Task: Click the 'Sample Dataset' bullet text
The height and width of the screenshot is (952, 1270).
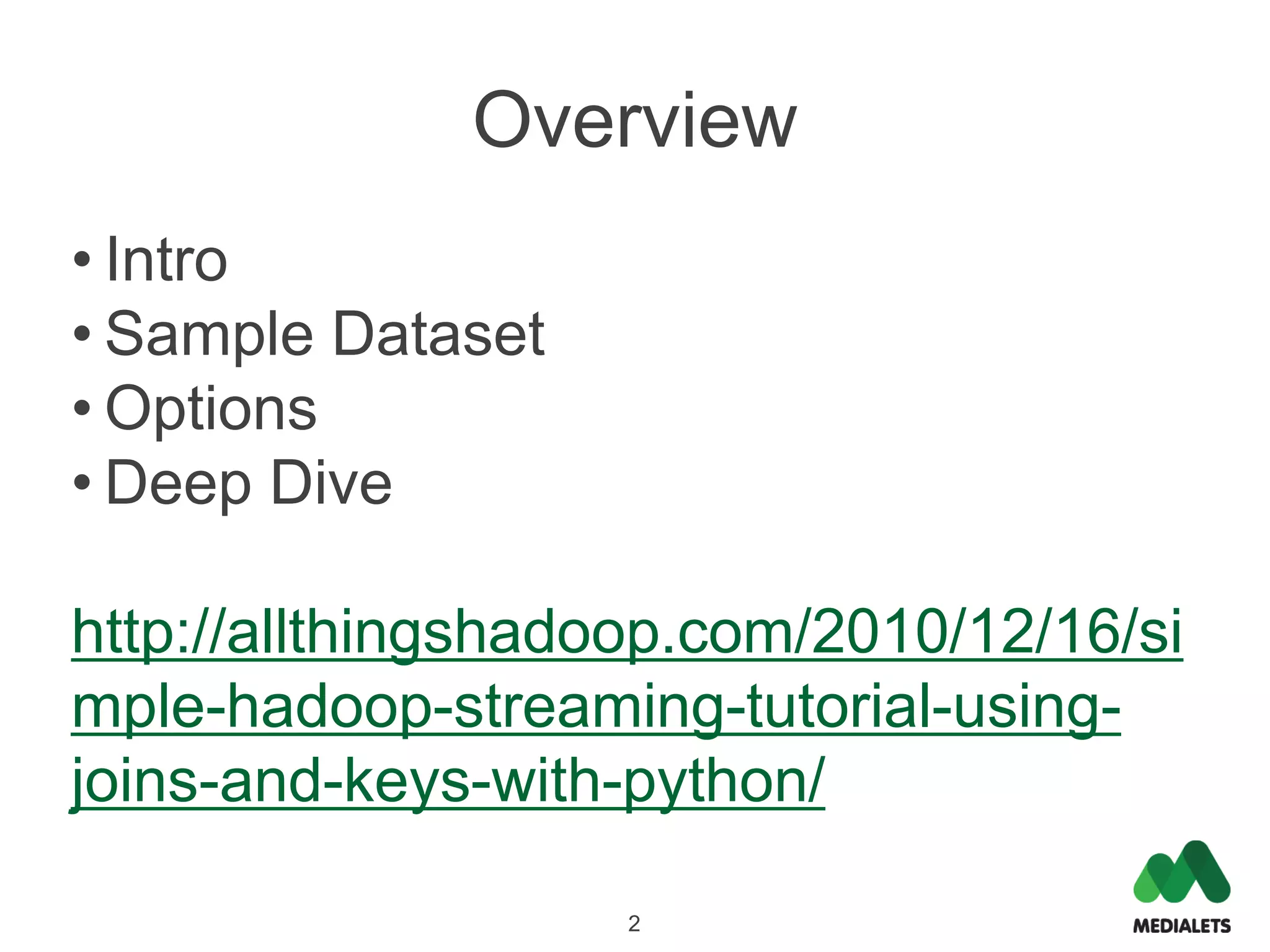Action: (x=326, y=335)
